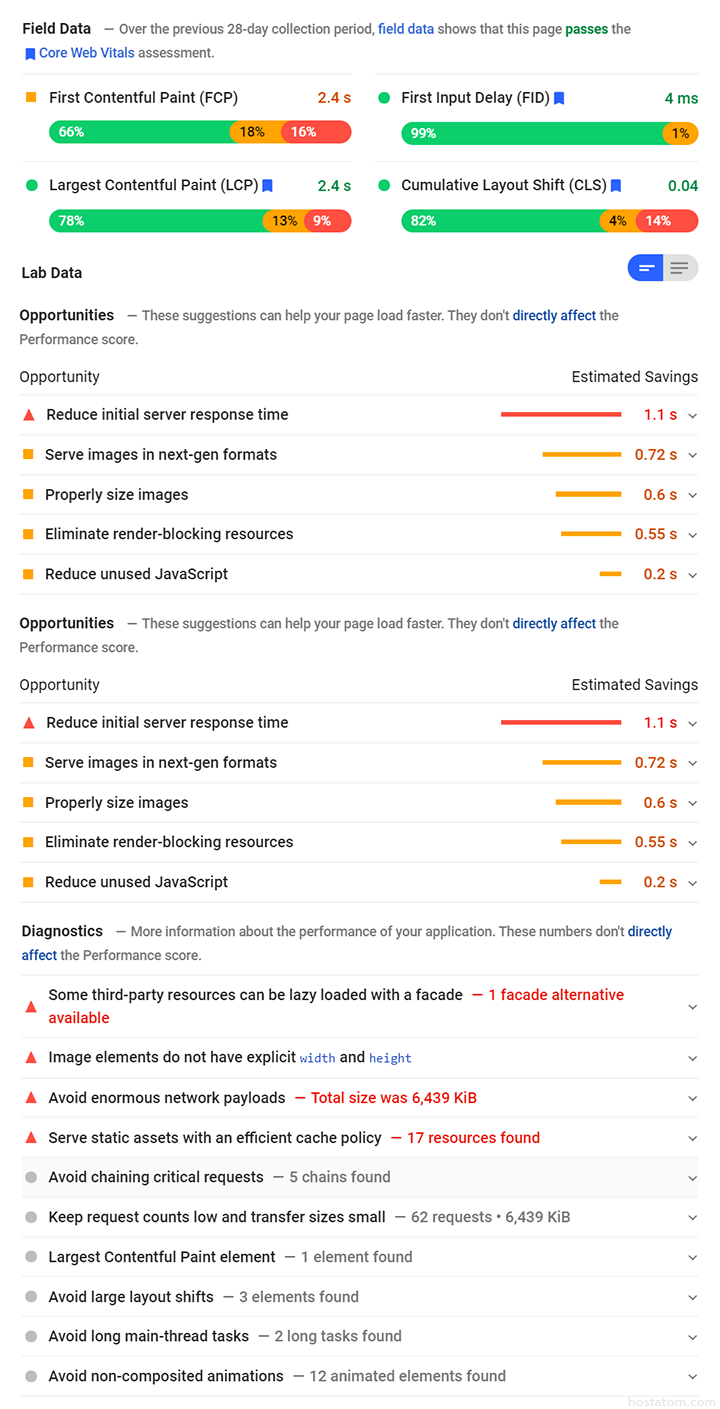Switch to the gray expanded view toggle in Lab Data
The width and height of the screenshot is (720, 1409).
(x=680, y=268)
